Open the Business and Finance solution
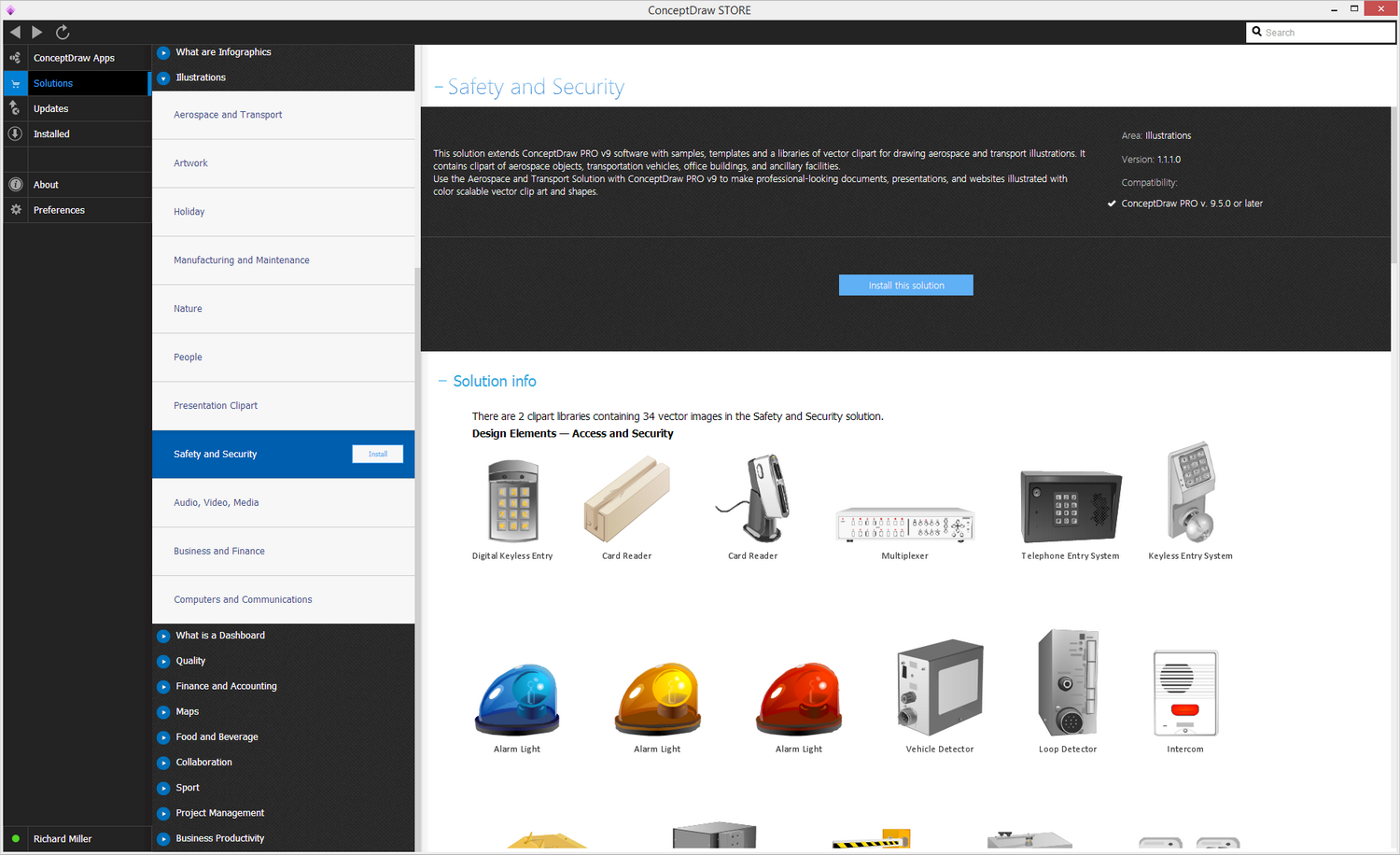1400x855 pixels. tap(284, 552)
